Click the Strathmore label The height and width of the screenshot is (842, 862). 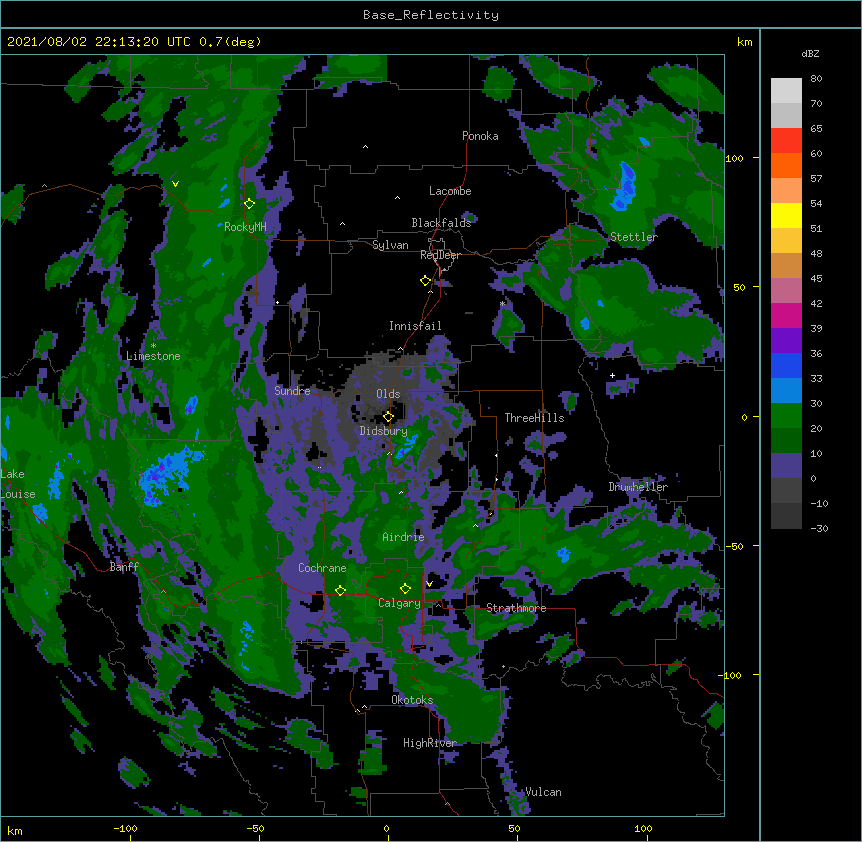[516, 608]
